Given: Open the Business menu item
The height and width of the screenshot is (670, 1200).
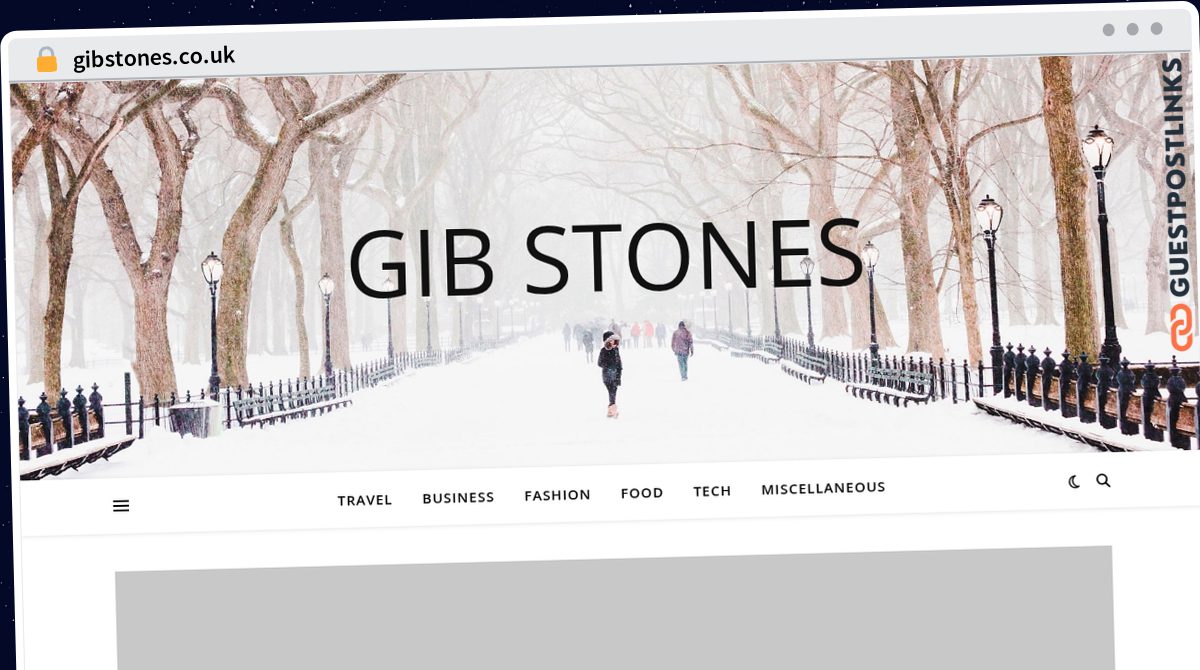Looking at the screenshot, I should (x=458, y=497).
